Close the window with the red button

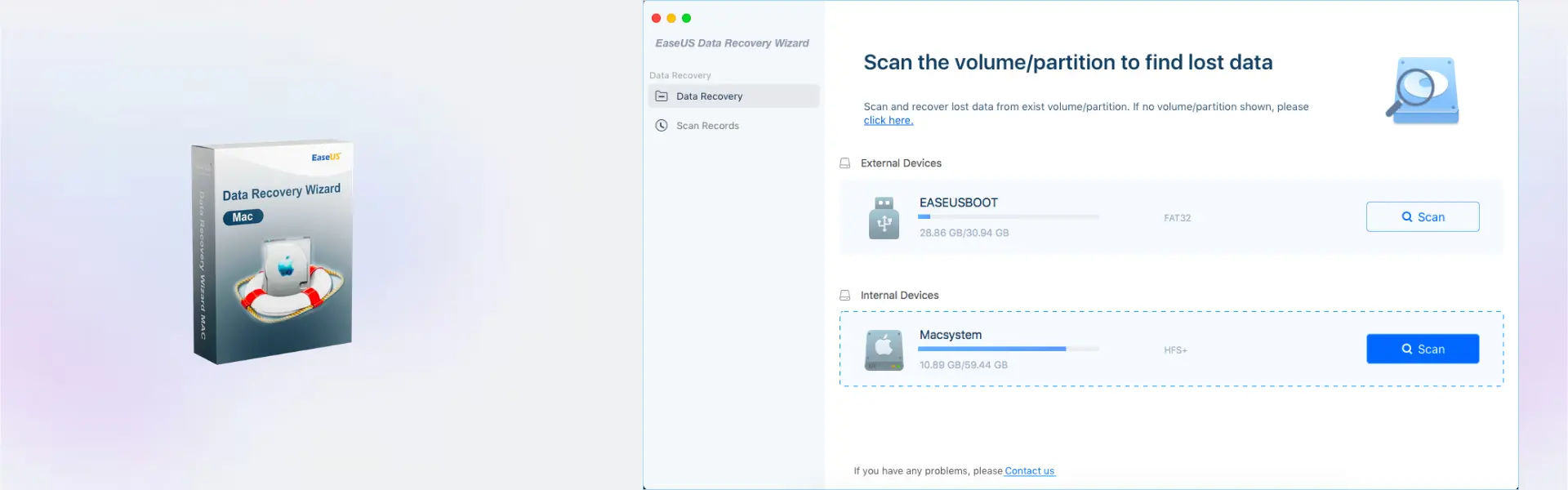coord(657,18)
